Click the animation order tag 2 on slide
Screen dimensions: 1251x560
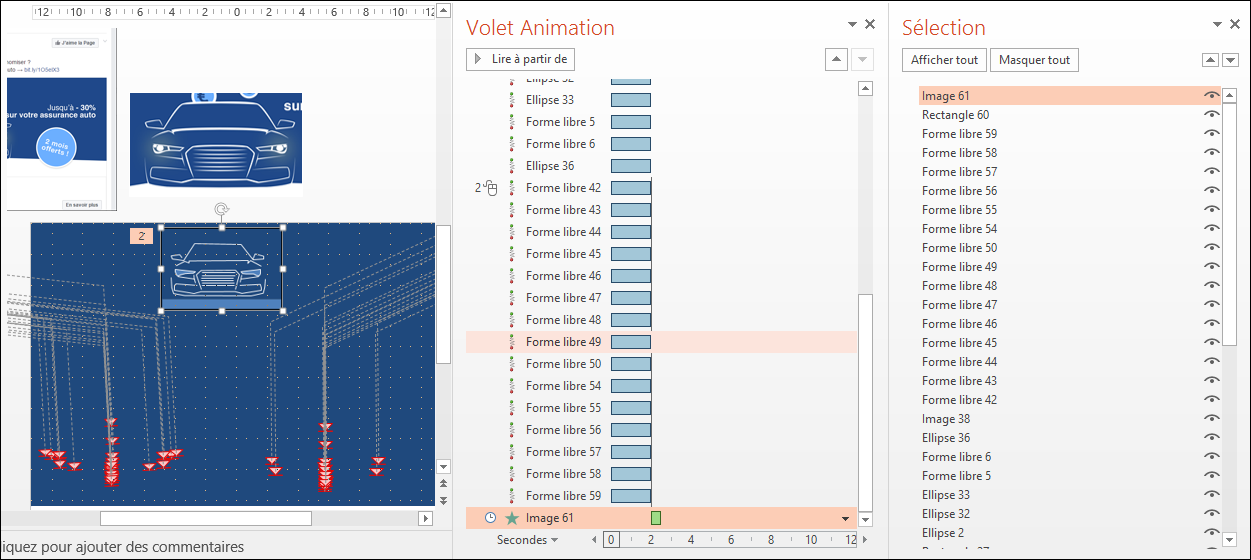click(142, 236)
